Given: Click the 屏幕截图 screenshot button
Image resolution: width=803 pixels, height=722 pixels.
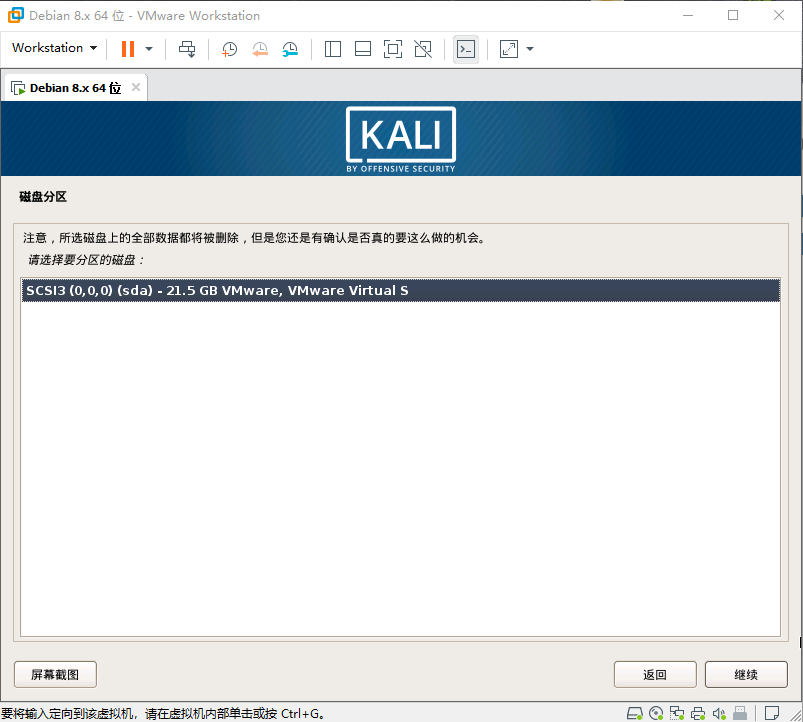Looking at the screenshot, I should (55, 674).
